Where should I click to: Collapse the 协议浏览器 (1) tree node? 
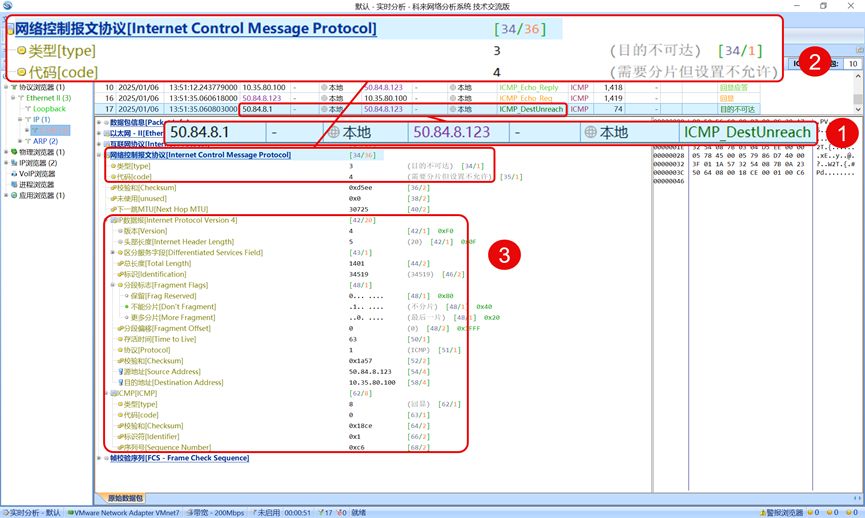[x=6, y=87]
